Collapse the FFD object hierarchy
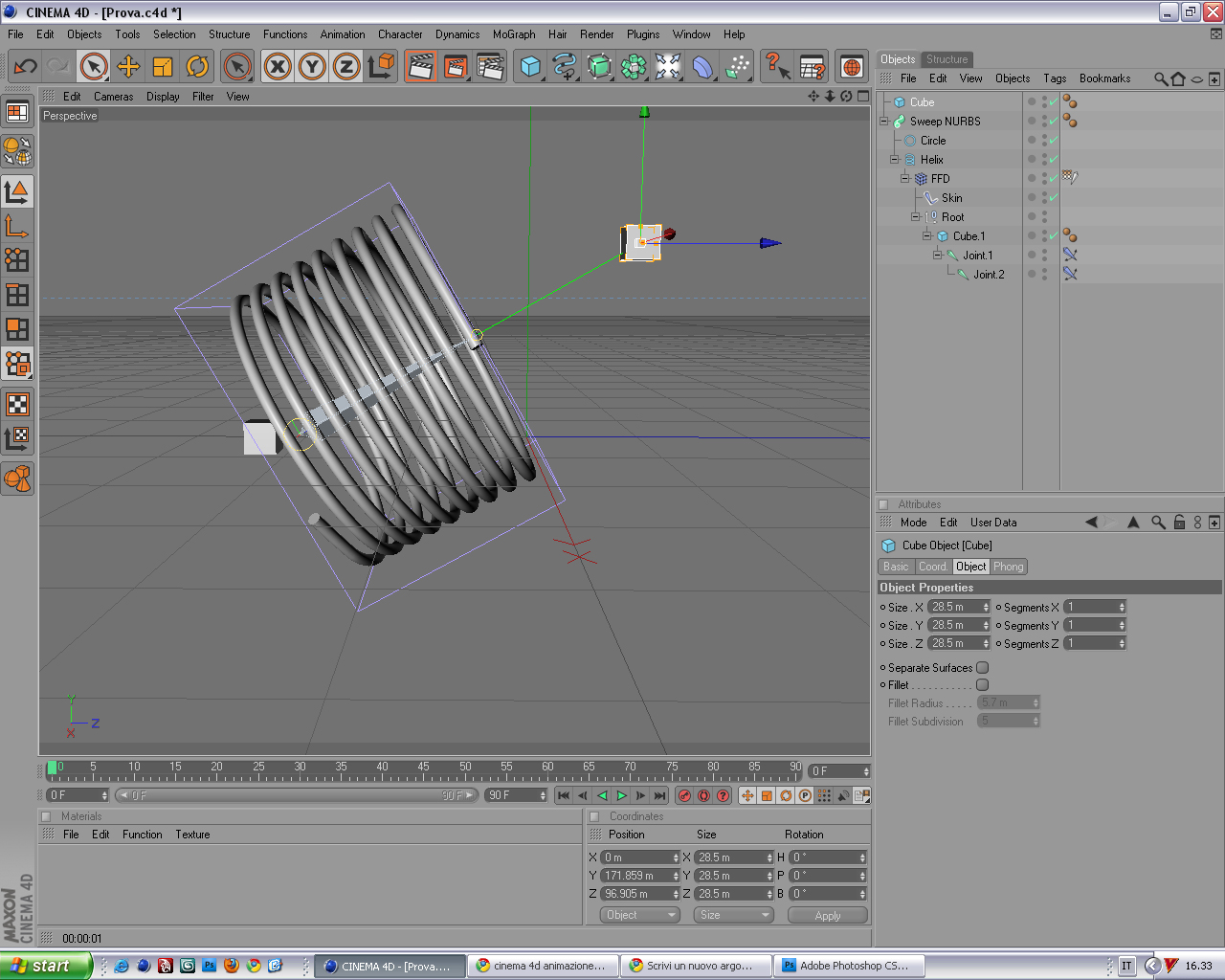The height and width of the screenshot is (980, 1225). pos(905,179)
